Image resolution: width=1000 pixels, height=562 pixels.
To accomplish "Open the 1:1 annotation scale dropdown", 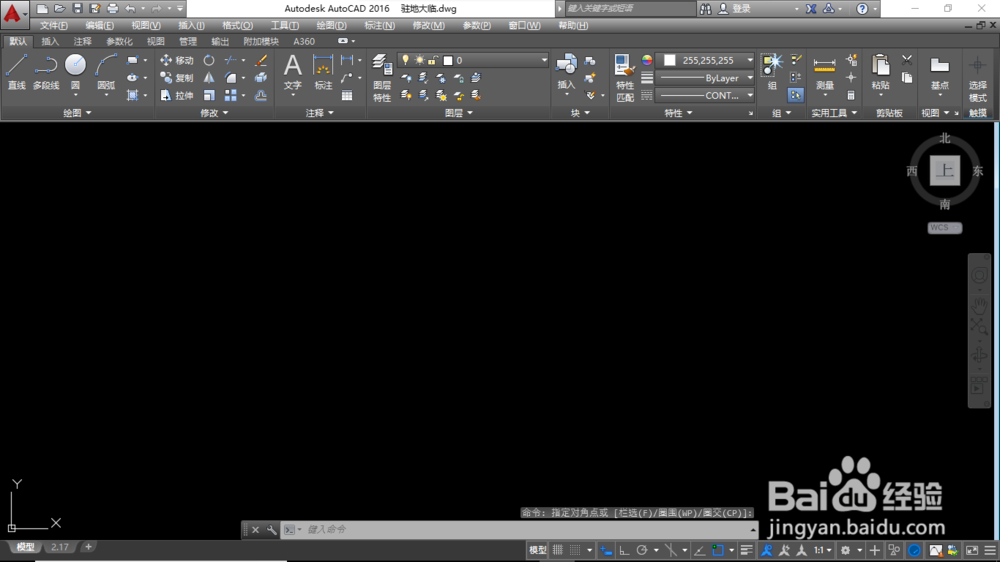I will click(x=822, y=550).
